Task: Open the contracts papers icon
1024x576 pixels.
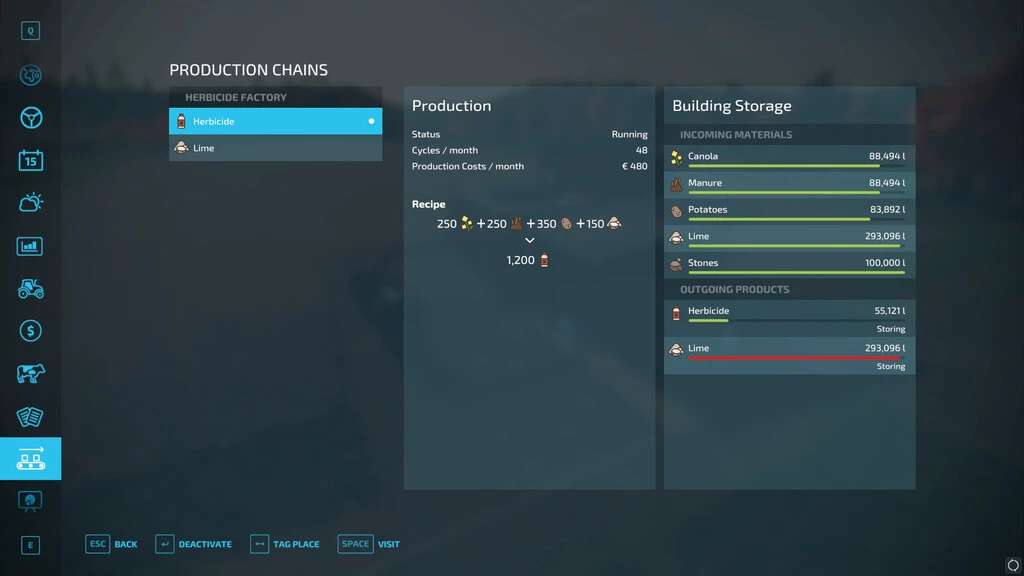Action: 30,416
